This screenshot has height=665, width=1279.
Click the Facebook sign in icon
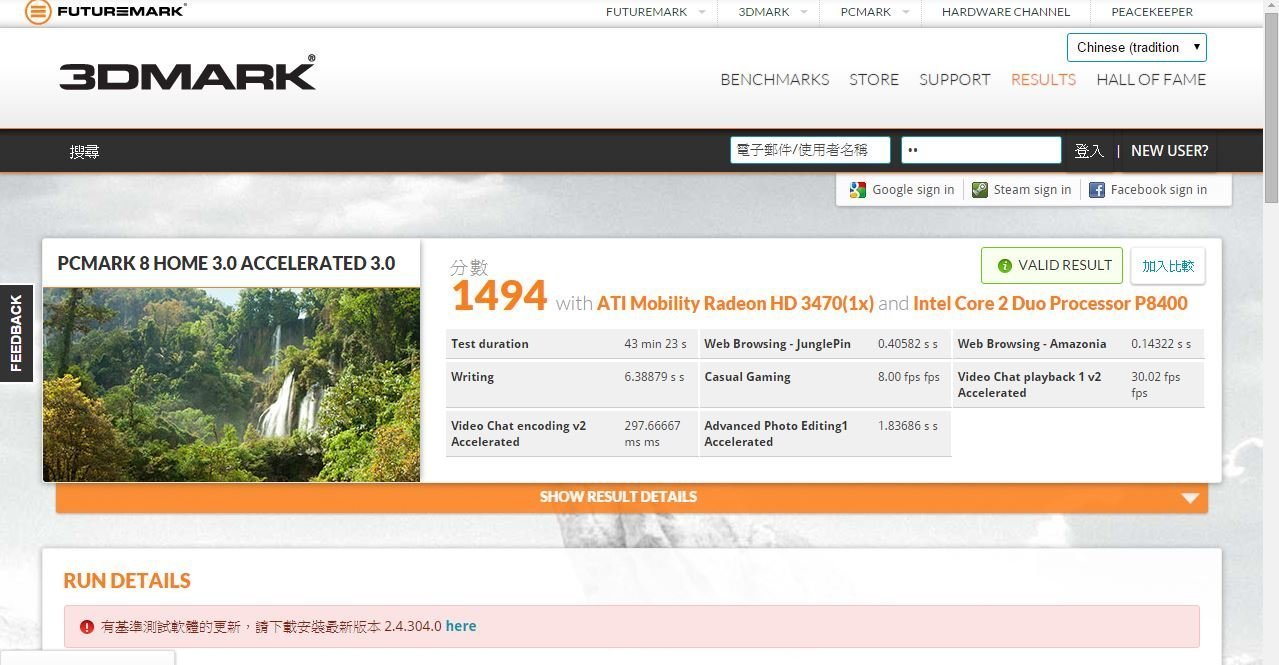coord(1097,190)
